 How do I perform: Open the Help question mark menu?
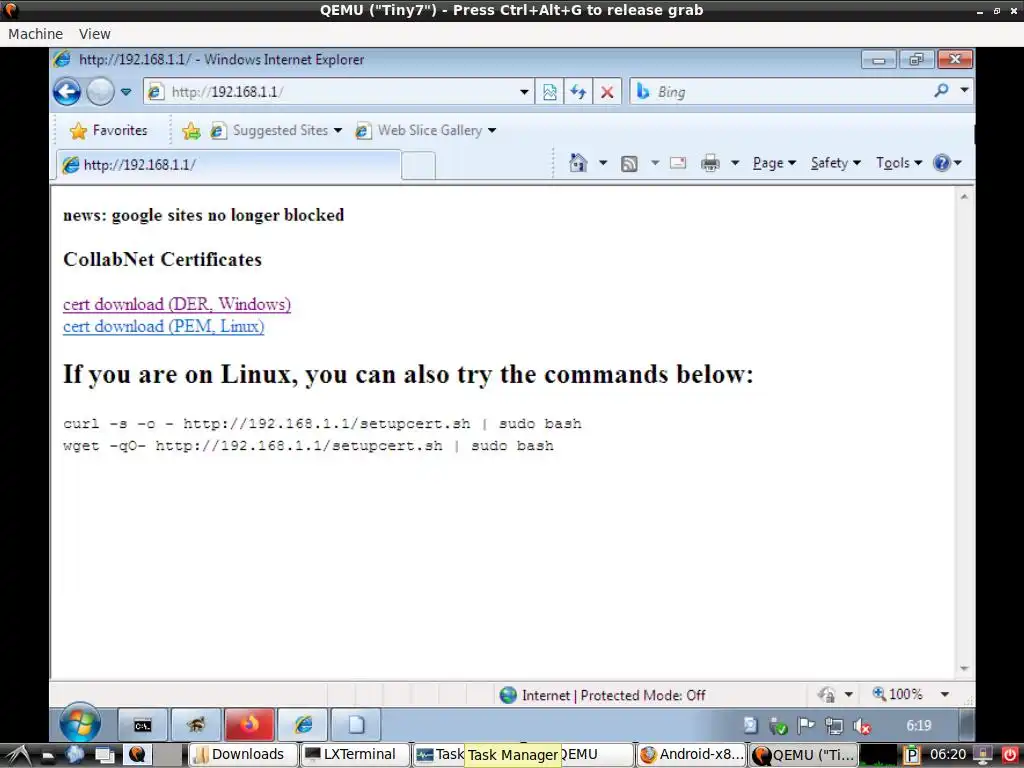pos(947,163)
